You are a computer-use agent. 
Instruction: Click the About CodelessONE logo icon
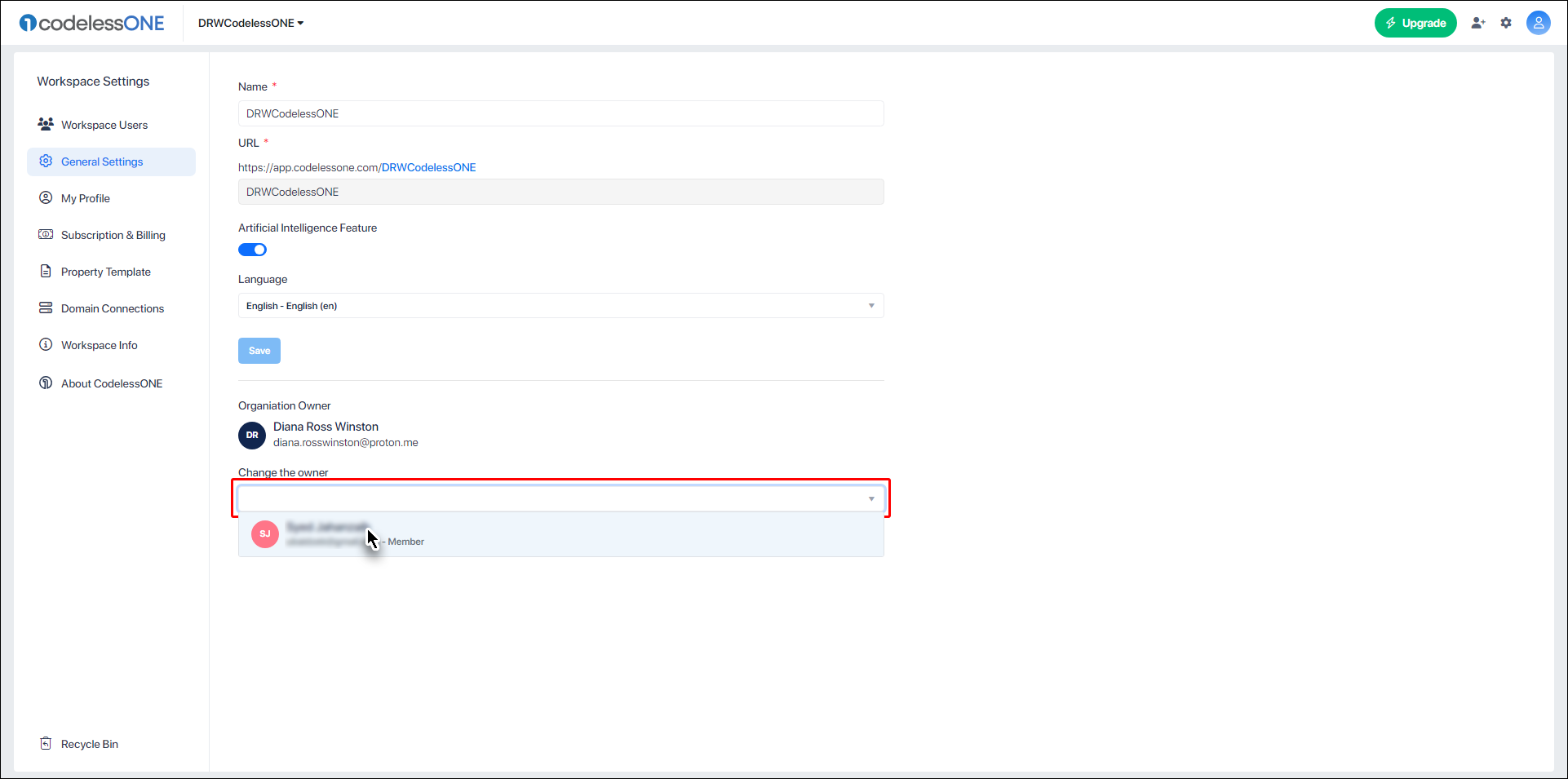46,383
